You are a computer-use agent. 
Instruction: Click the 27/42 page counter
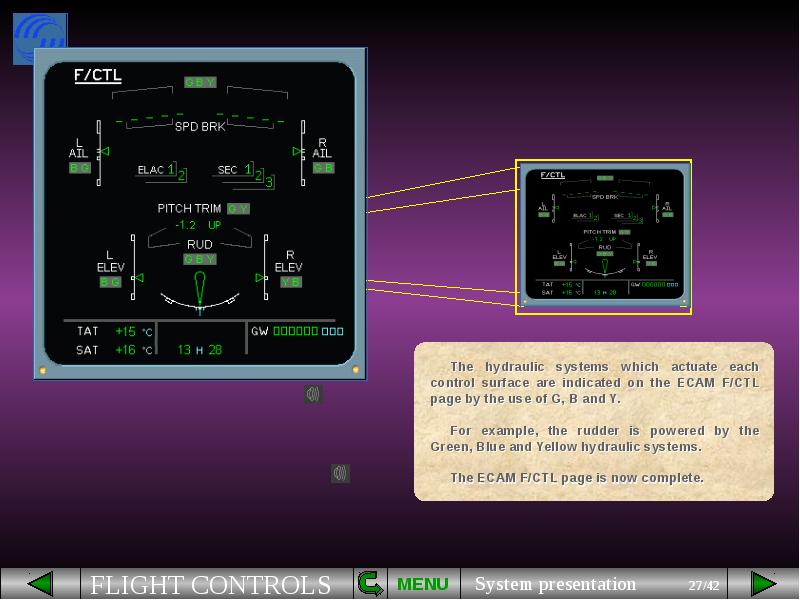(704, 585)
